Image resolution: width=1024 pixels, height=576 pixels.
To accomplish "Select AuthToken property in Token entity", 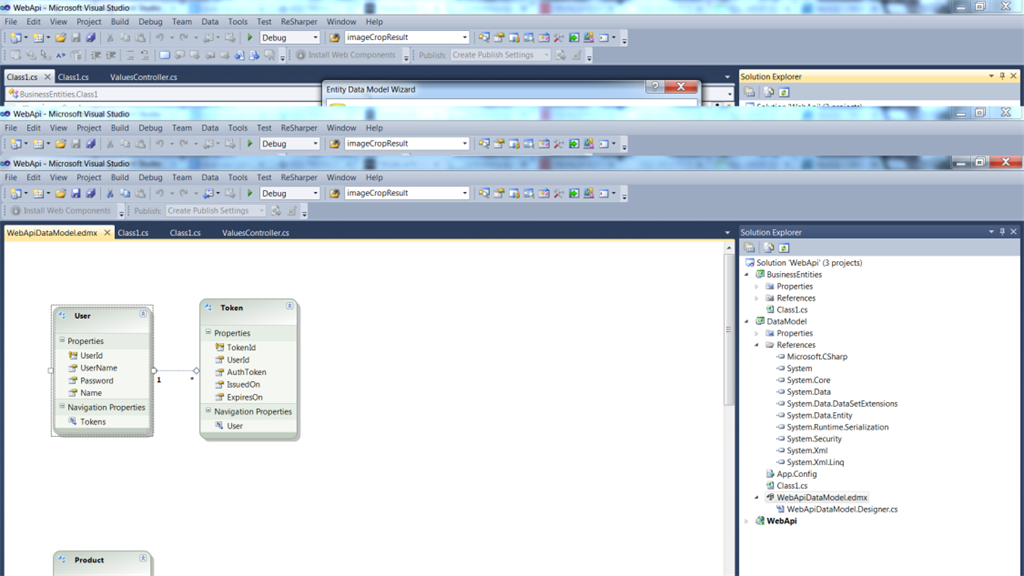I will (246, 372).
